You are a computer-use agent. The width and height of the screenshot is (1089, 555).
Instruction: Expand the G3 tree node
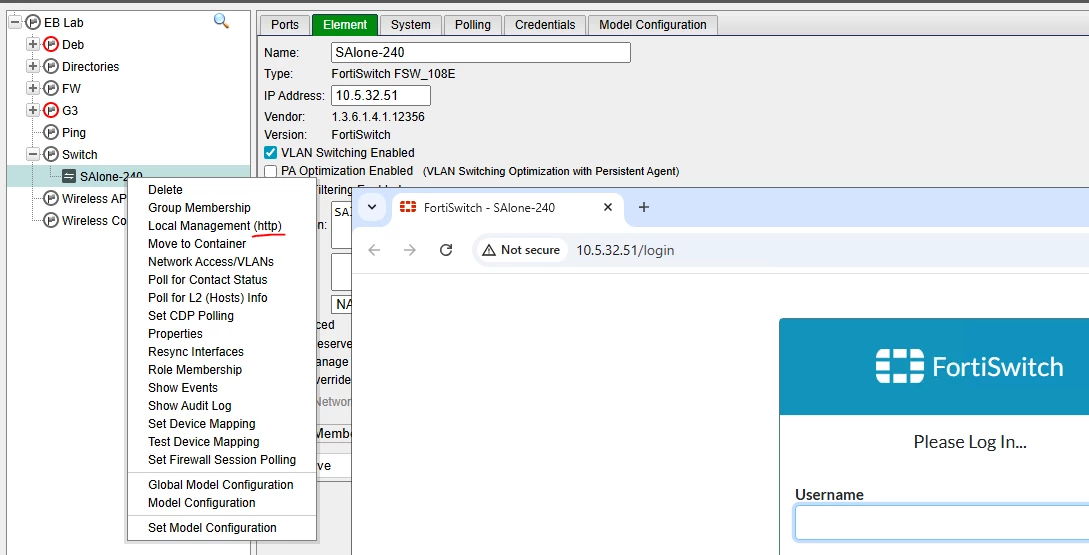click(33, 110)
